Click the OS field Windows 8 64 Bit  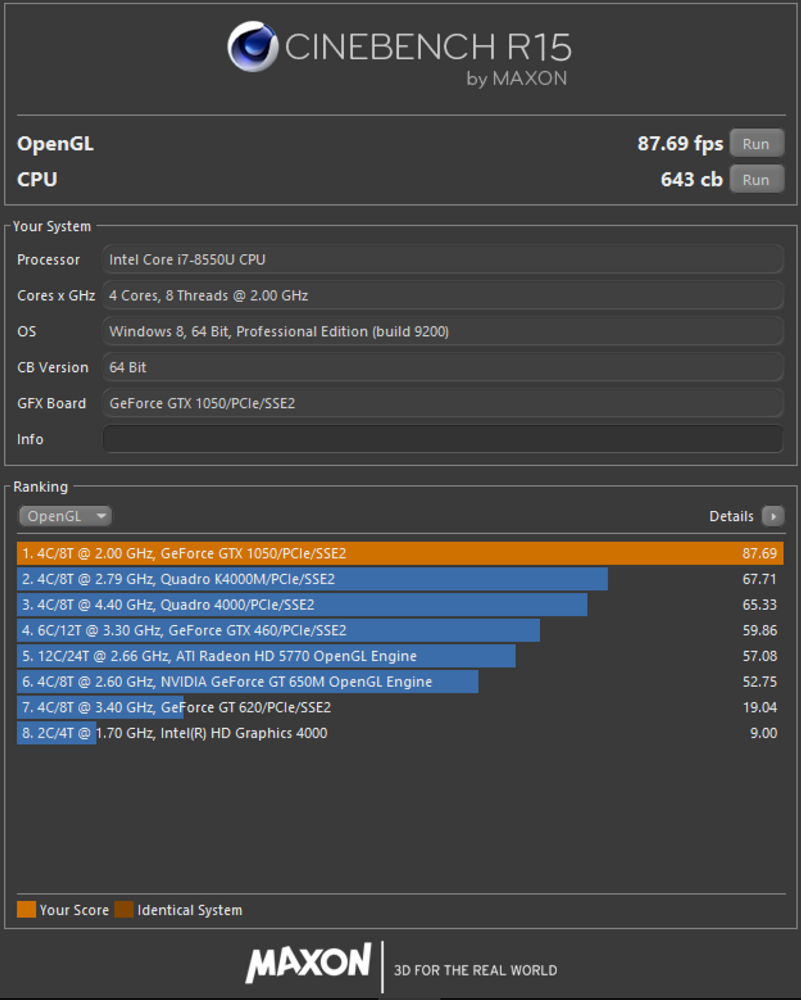click(x=443, y=331)
